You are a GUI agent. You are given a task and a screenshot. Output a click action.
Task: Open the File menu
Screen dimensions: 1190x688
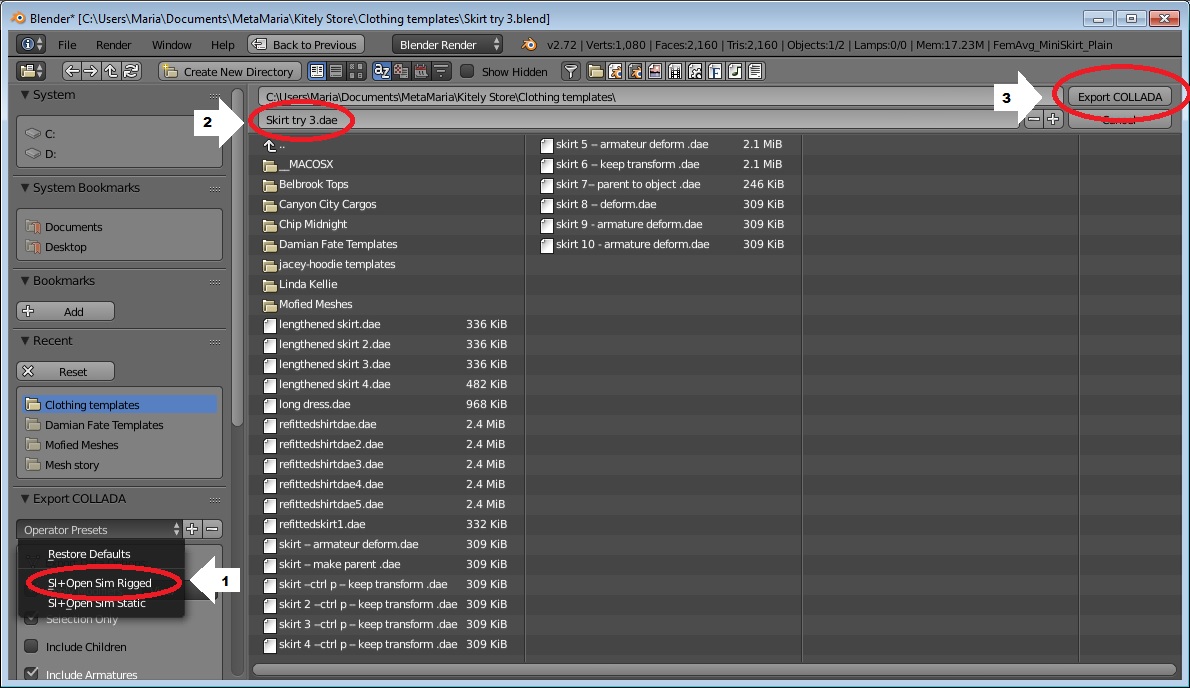pyautogui.click(x=67, y=45)
